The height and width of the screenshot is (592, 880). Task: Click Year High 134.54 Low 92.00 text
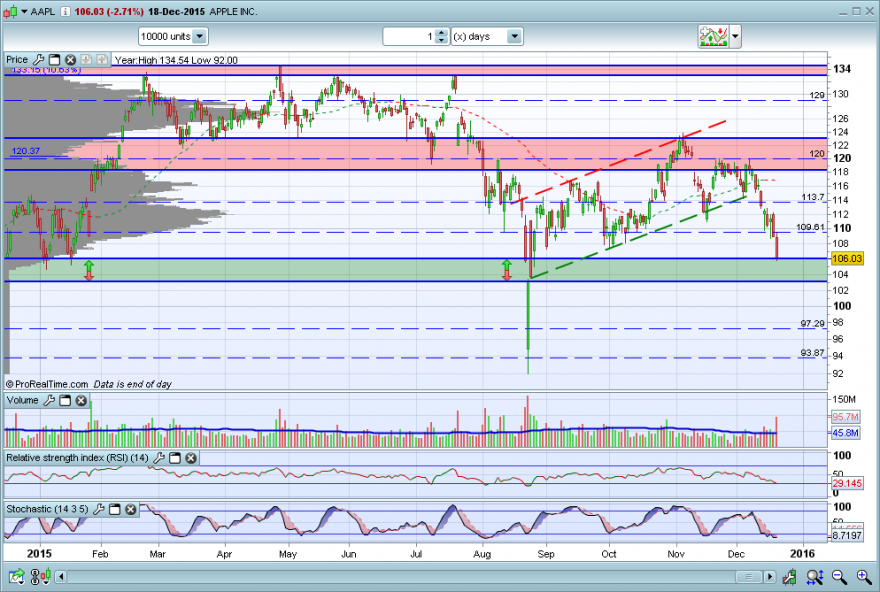click(176, 60)
